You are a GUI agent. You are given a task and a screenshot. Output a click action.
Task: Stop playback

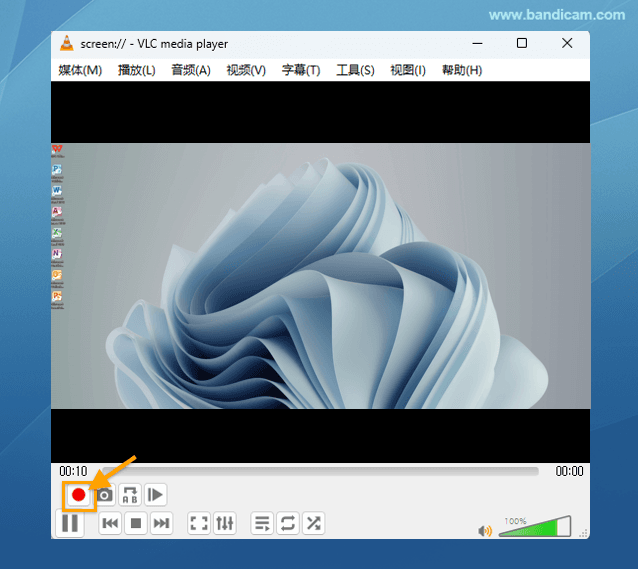click(135, 523)
